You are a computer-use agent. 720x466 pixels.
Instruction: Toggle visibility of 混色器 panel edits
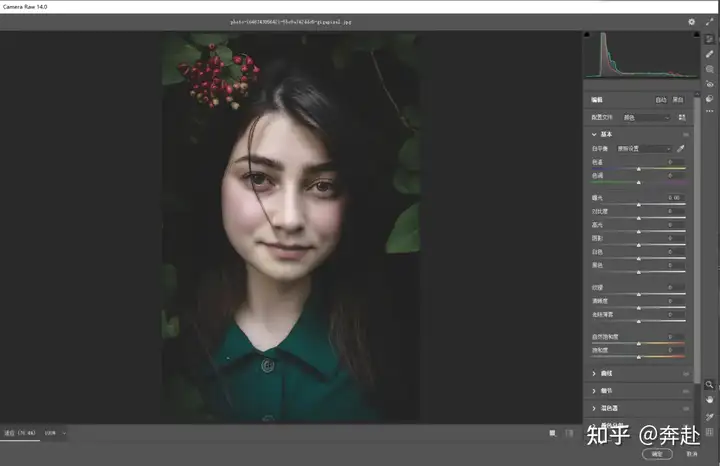tap(686, 408)
